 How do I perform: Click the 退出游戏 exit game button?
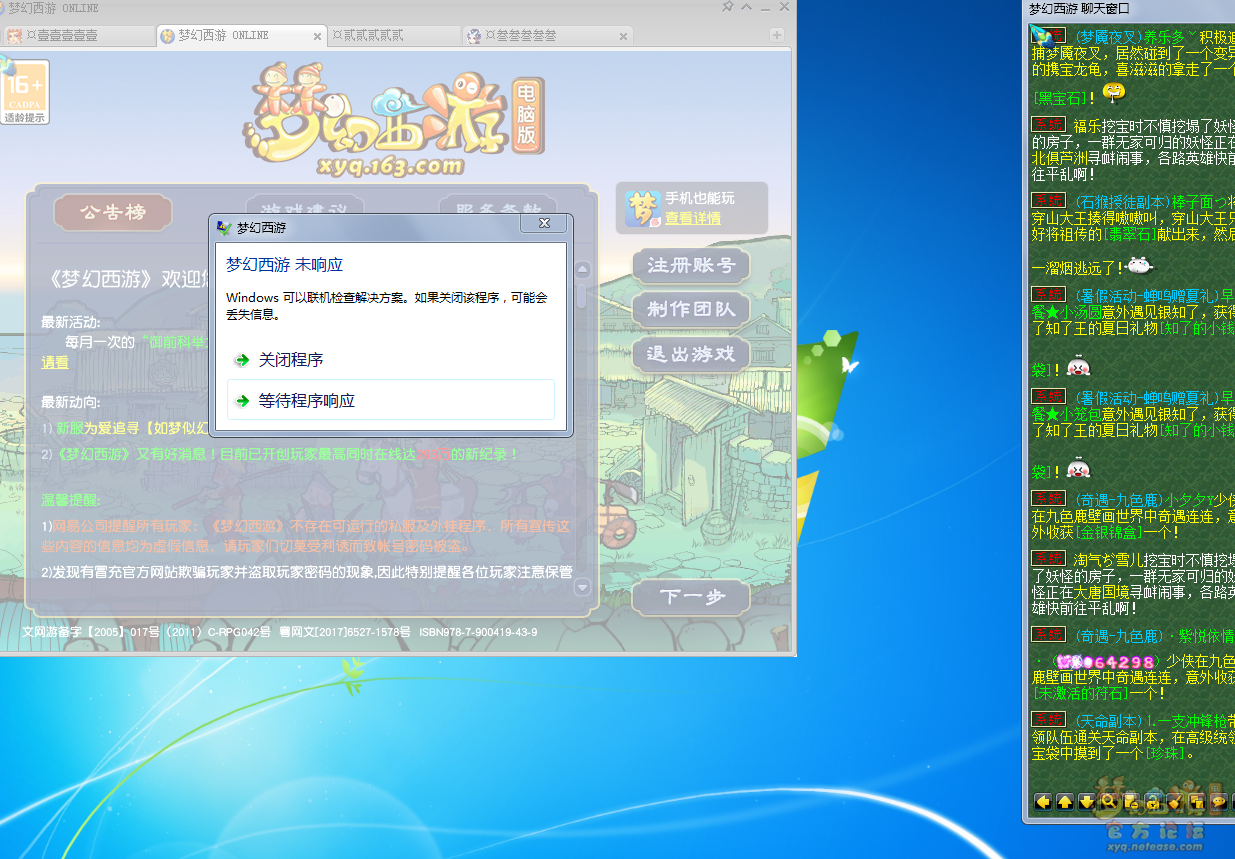pos(691,353)
